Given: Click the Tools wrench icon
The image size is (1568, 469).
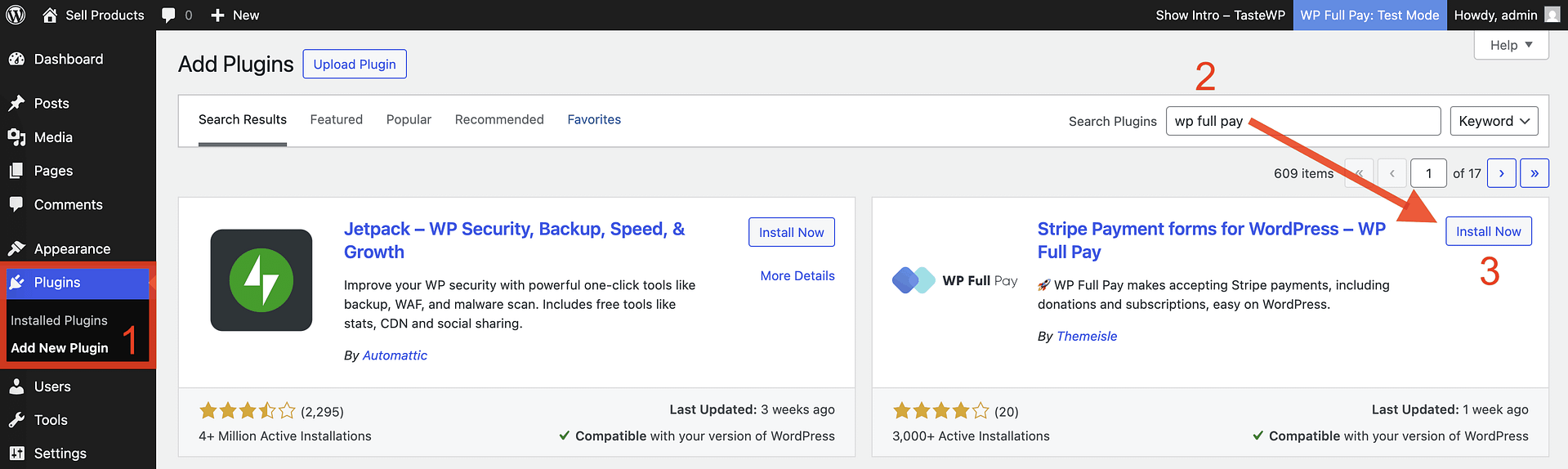Looking at the screenshot, I should tap(16, 420).
